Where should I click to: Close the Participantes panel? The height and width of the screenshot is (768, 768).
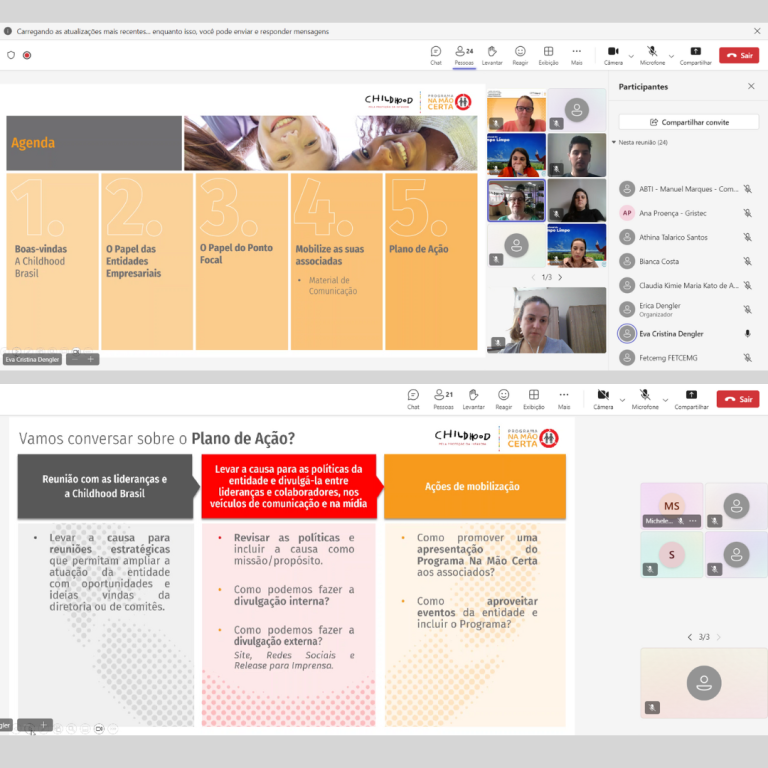[751, 86]
